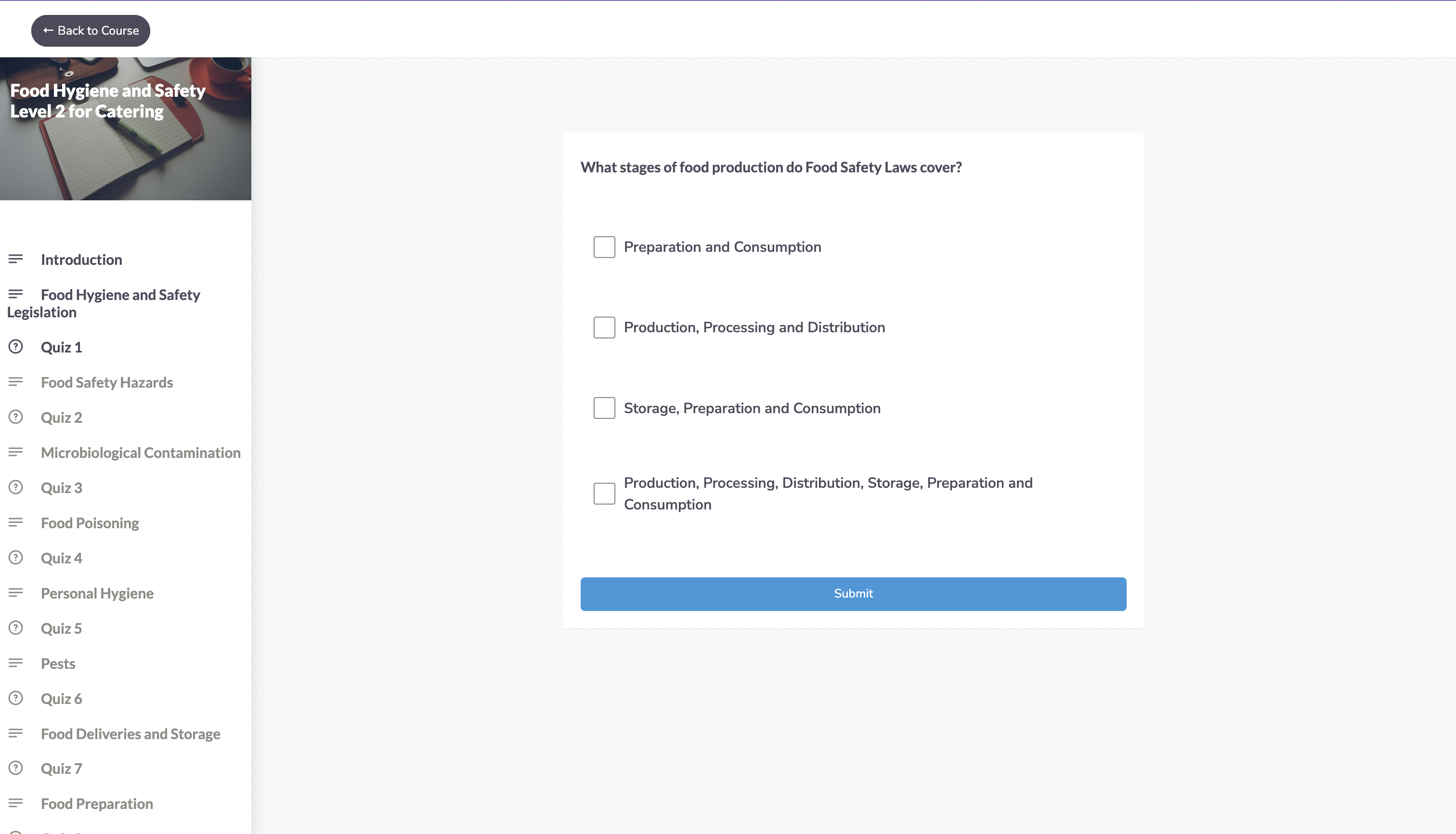Click the lesson icon beside Food Safety Hazards
This screenshot has width=1456, height=834.
click(x=15, y=382)
